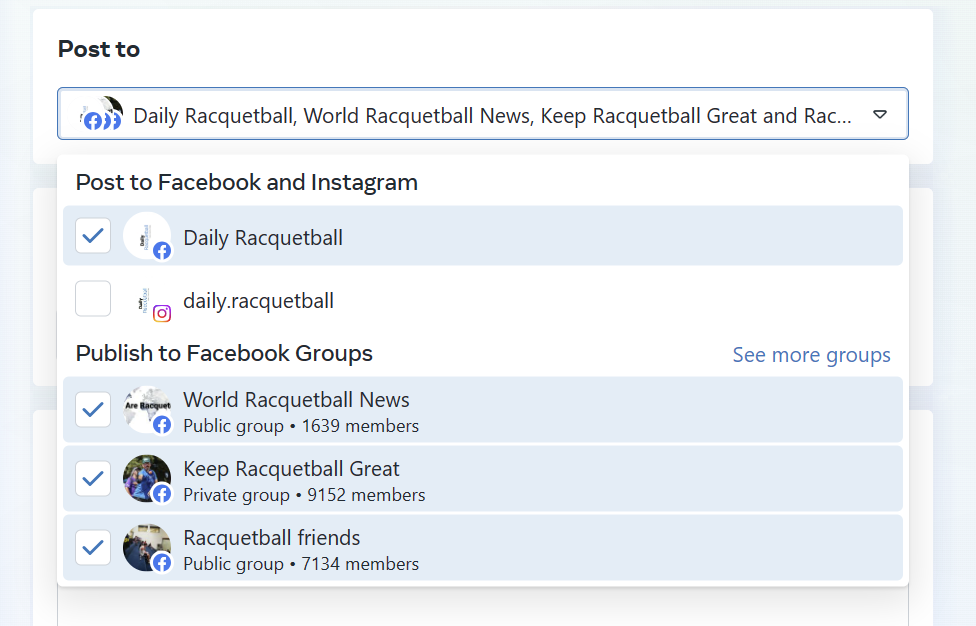Toggle the Racquetball friends group checkbox
This screenshot has height=626, width=976.
pos(93,548)
